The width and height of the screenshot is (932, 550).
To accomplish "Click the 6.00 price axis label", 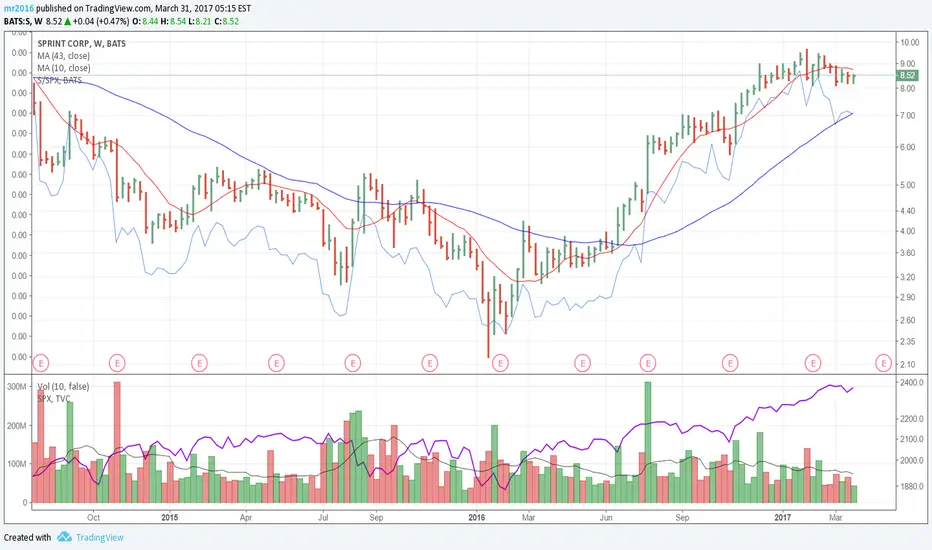I will 908,147.
